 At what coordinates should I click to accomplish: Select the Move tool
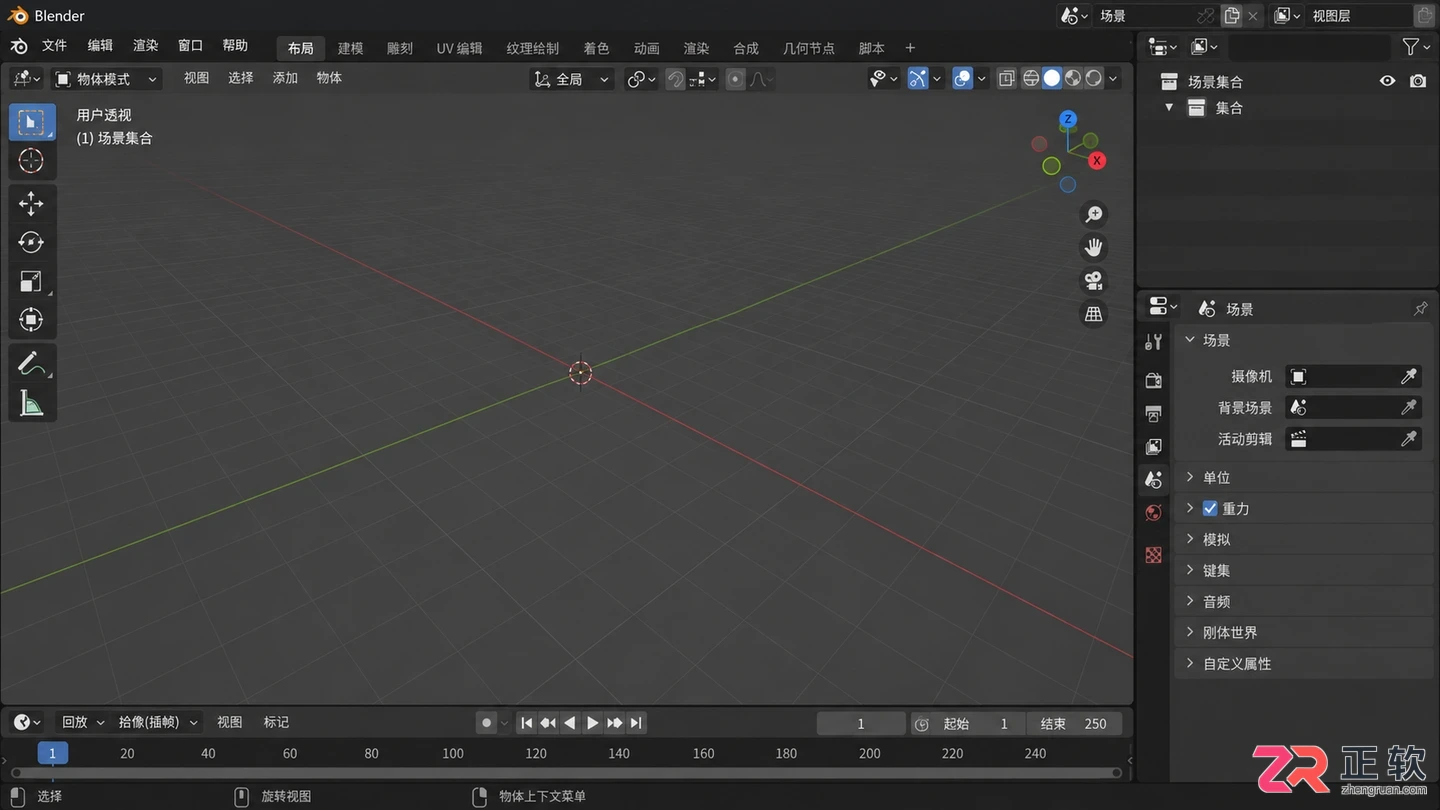[x=32, y=204]
